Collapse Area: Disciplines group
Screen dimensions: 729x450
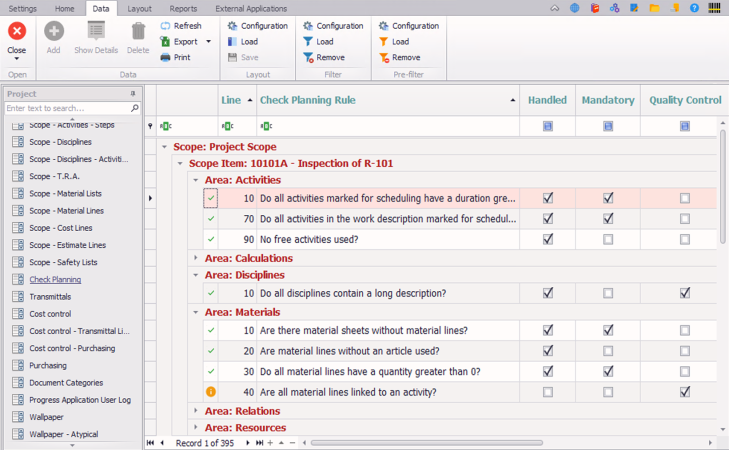196,275
